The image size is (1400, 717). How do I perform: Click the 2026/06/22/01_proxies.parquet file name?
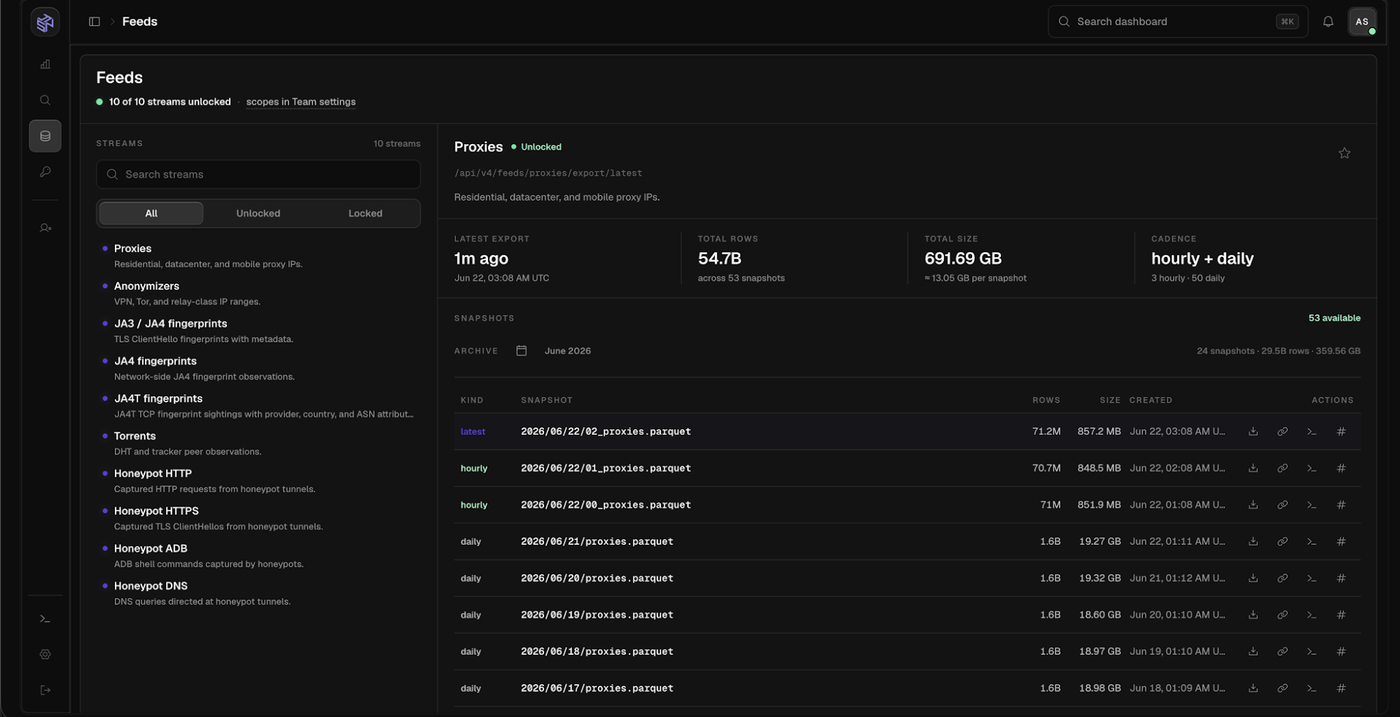tap(606, 468)
